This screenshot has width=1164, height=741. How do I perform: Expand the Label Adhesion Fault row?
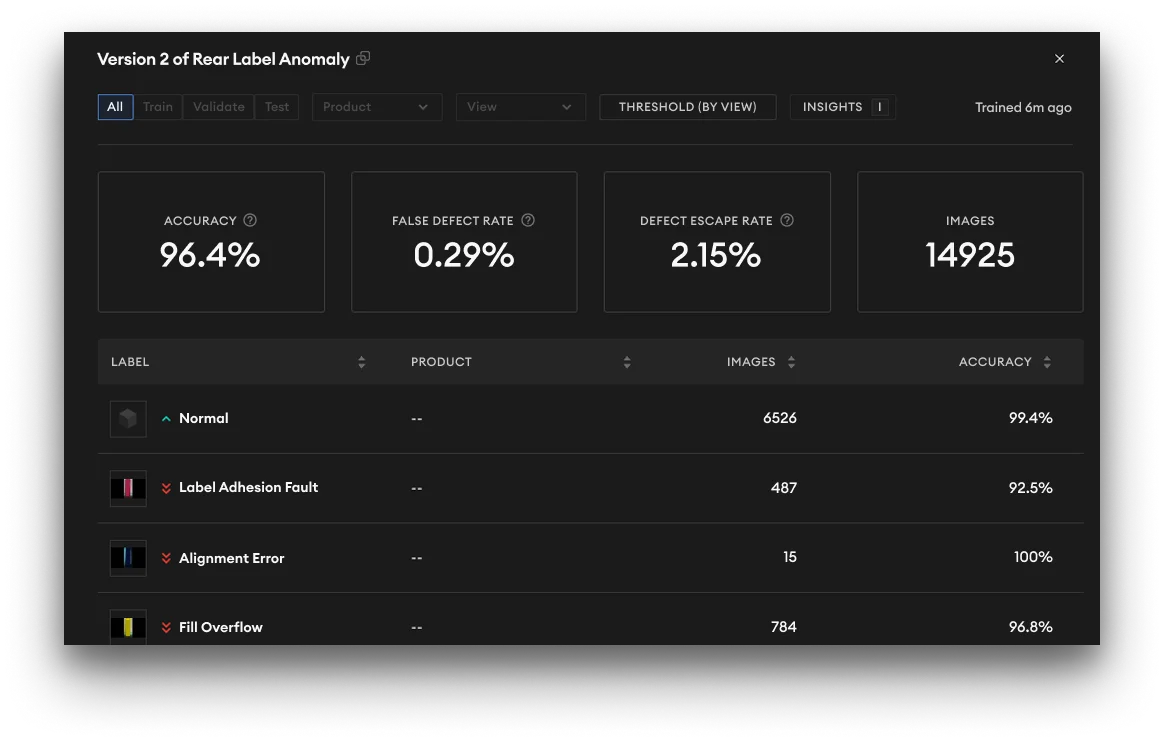coord(166,488)
